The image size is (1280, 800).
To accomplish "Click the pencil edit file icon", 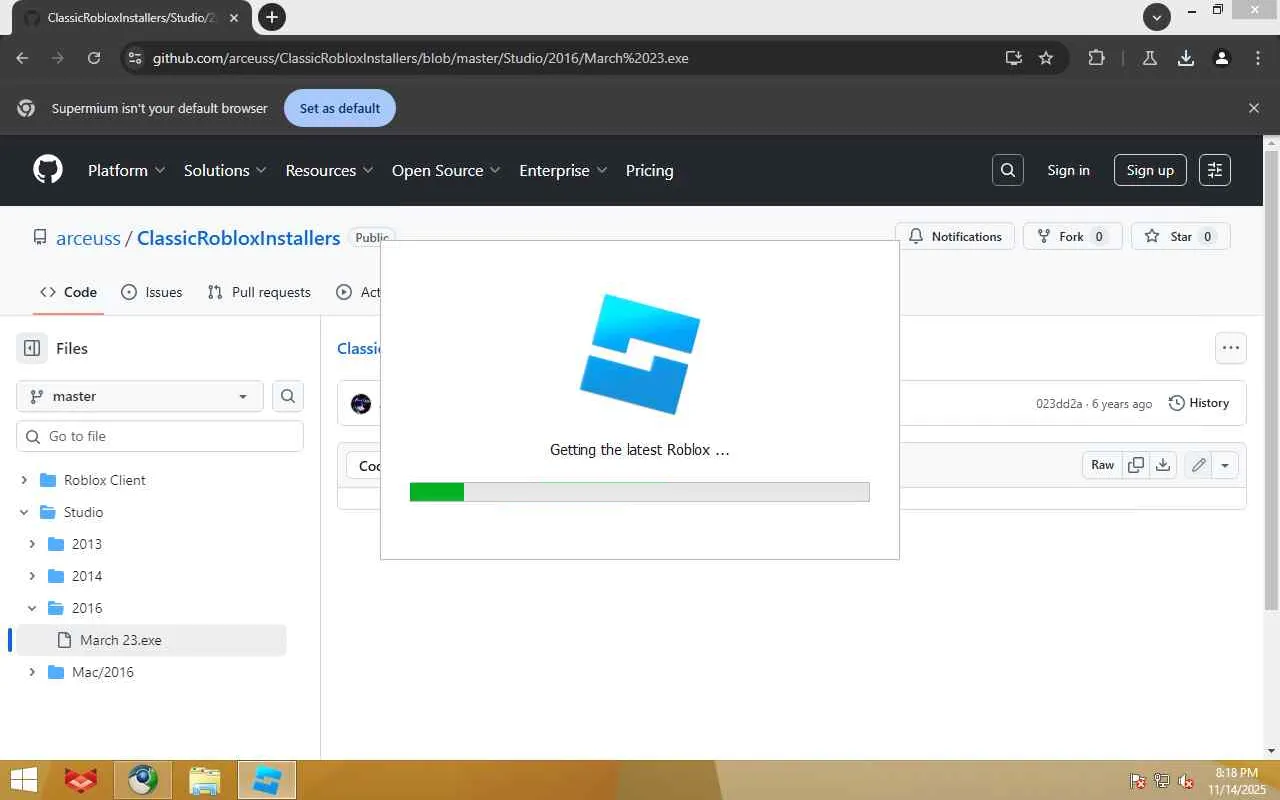I will 1198,465.
